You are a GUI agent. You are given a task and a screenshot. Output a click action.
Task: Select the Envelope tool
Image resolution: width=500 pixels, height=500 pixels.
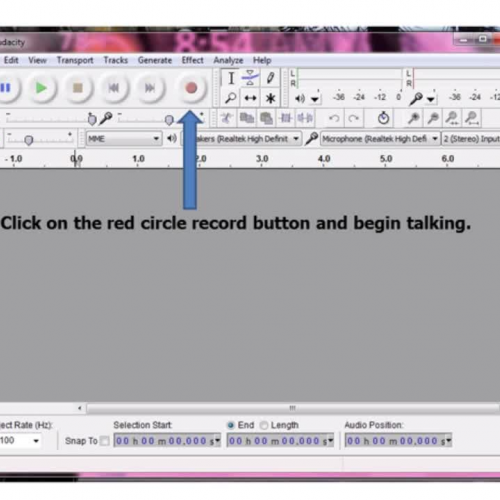pos(250,78)
